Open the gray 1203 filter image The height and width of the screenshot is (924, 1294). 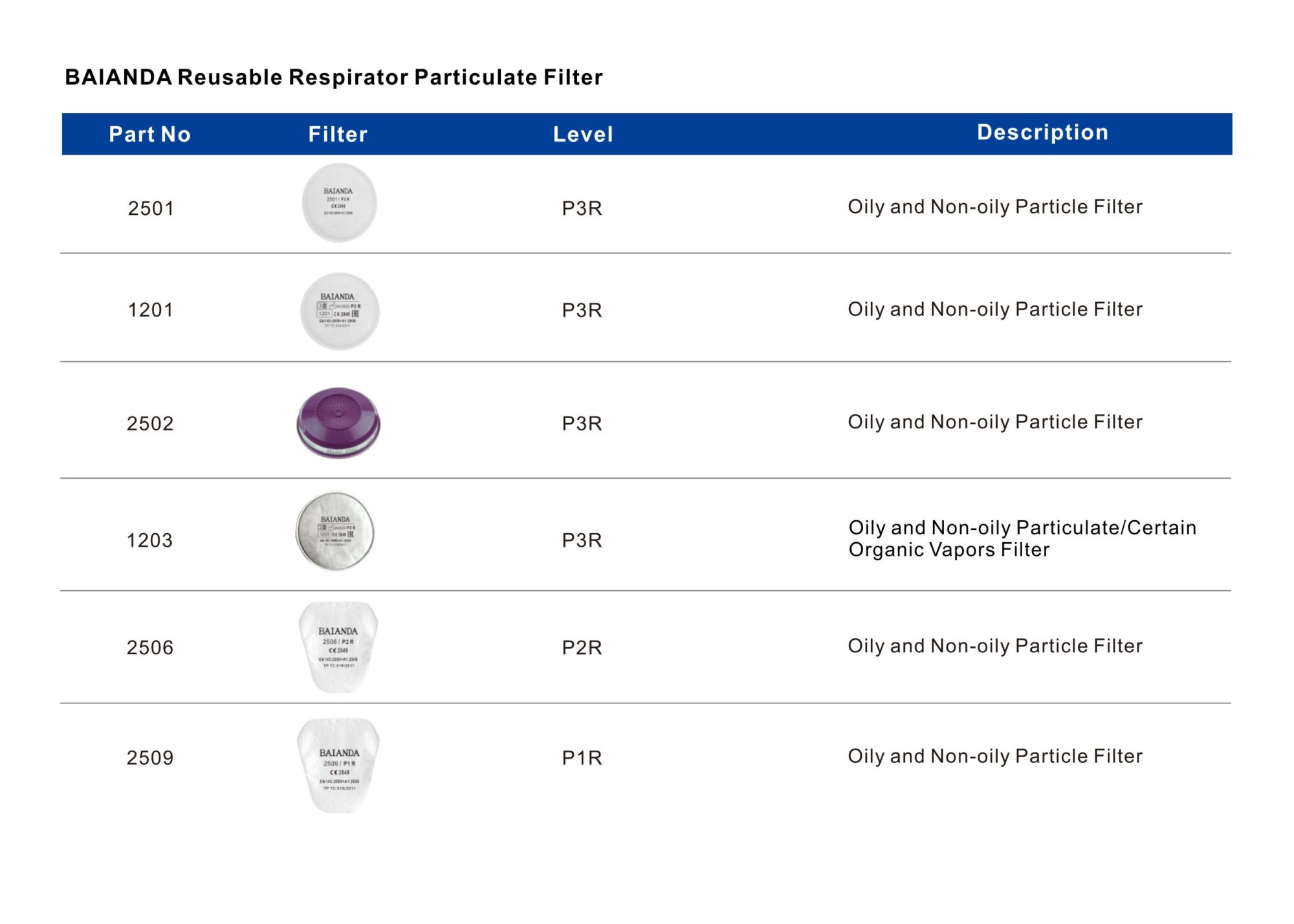[335, 531]
